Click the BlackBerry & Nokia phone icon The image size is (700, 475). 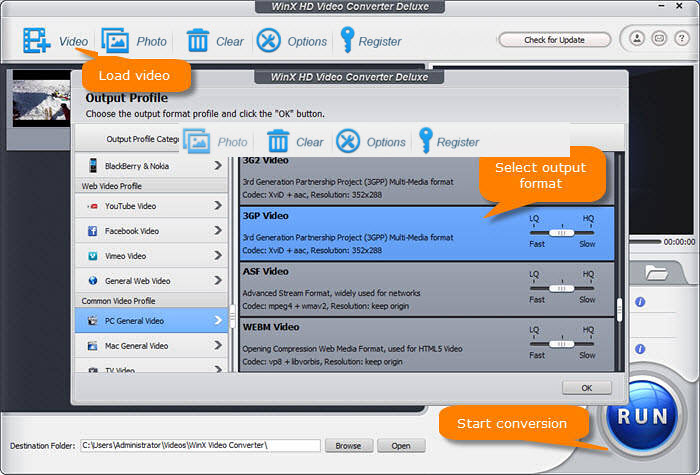coord(93,166)
